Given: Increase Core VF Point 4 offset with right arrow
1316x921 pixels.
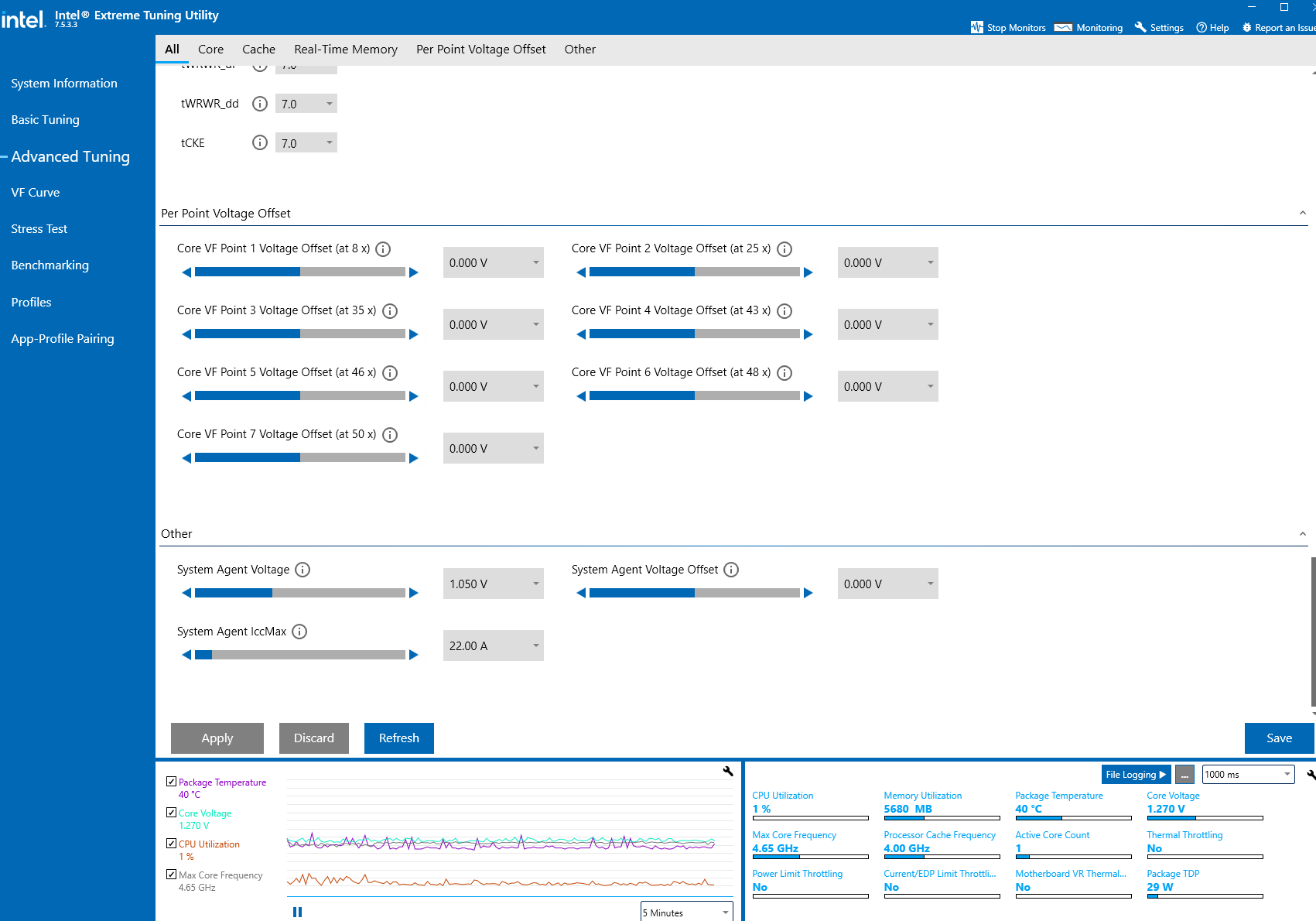Looking at the screenshot, I should coord(808,334).
